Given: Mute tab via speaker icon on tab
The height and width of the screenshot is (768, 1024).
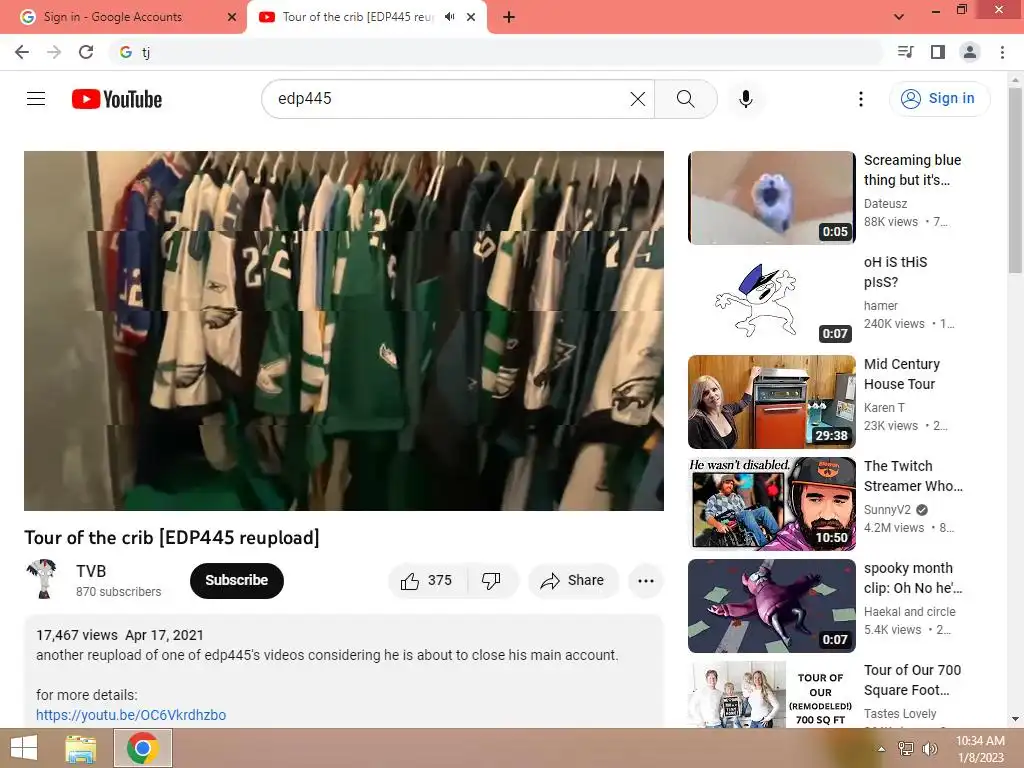Looking at the screenshot, I should coord(449,17).
